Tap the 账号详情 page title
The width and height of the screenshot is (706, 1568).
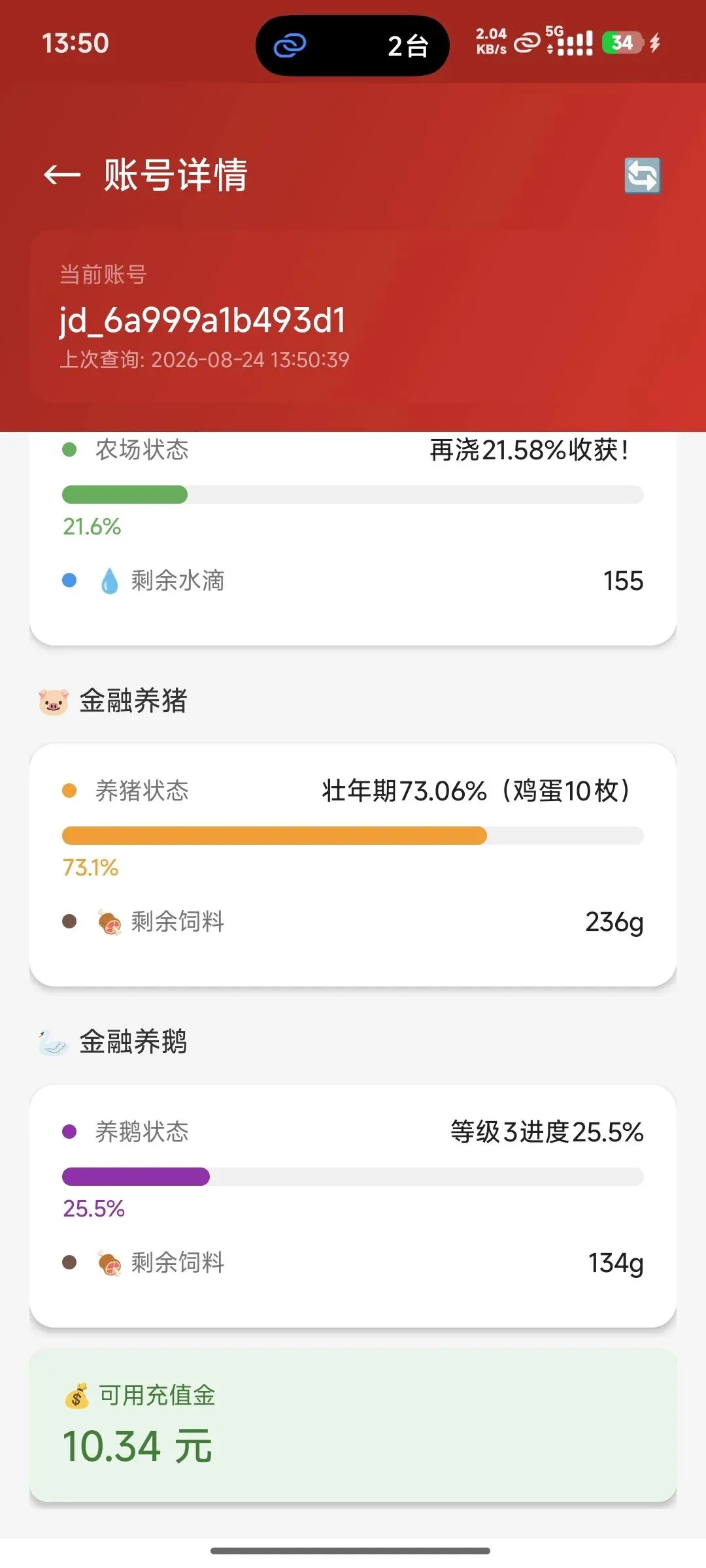tap(176, 175)
